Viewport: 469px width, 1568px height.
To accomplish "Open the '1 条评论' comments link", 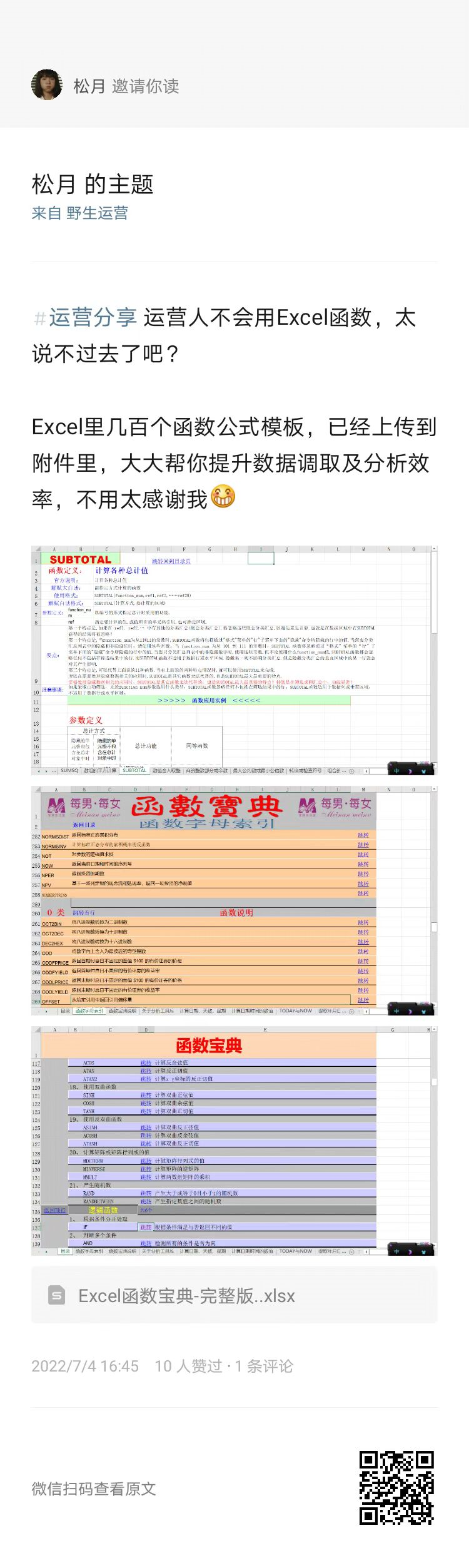I will [264, 1366].
